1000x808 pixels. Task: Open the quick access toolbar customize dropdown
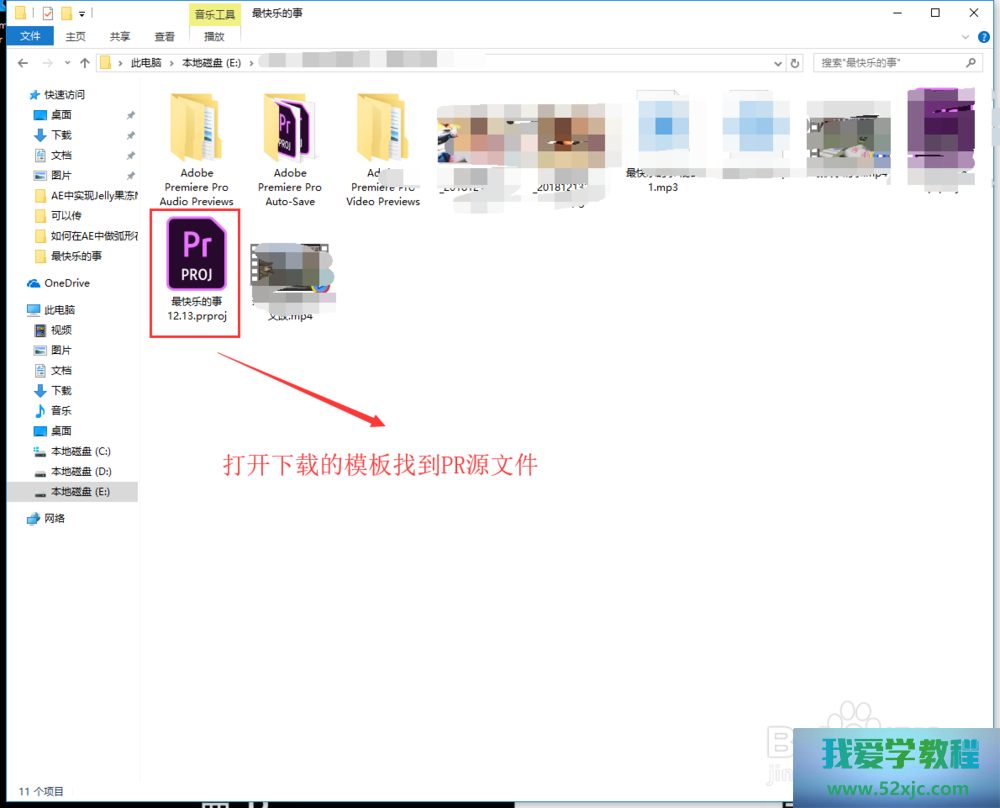coord(82,13)
